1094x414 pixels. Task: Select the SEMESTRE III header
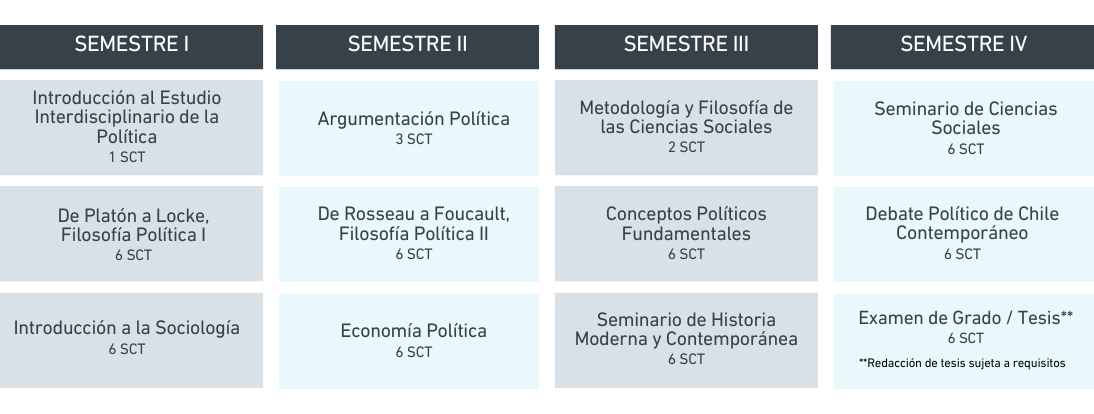click(x=686, y=47)
